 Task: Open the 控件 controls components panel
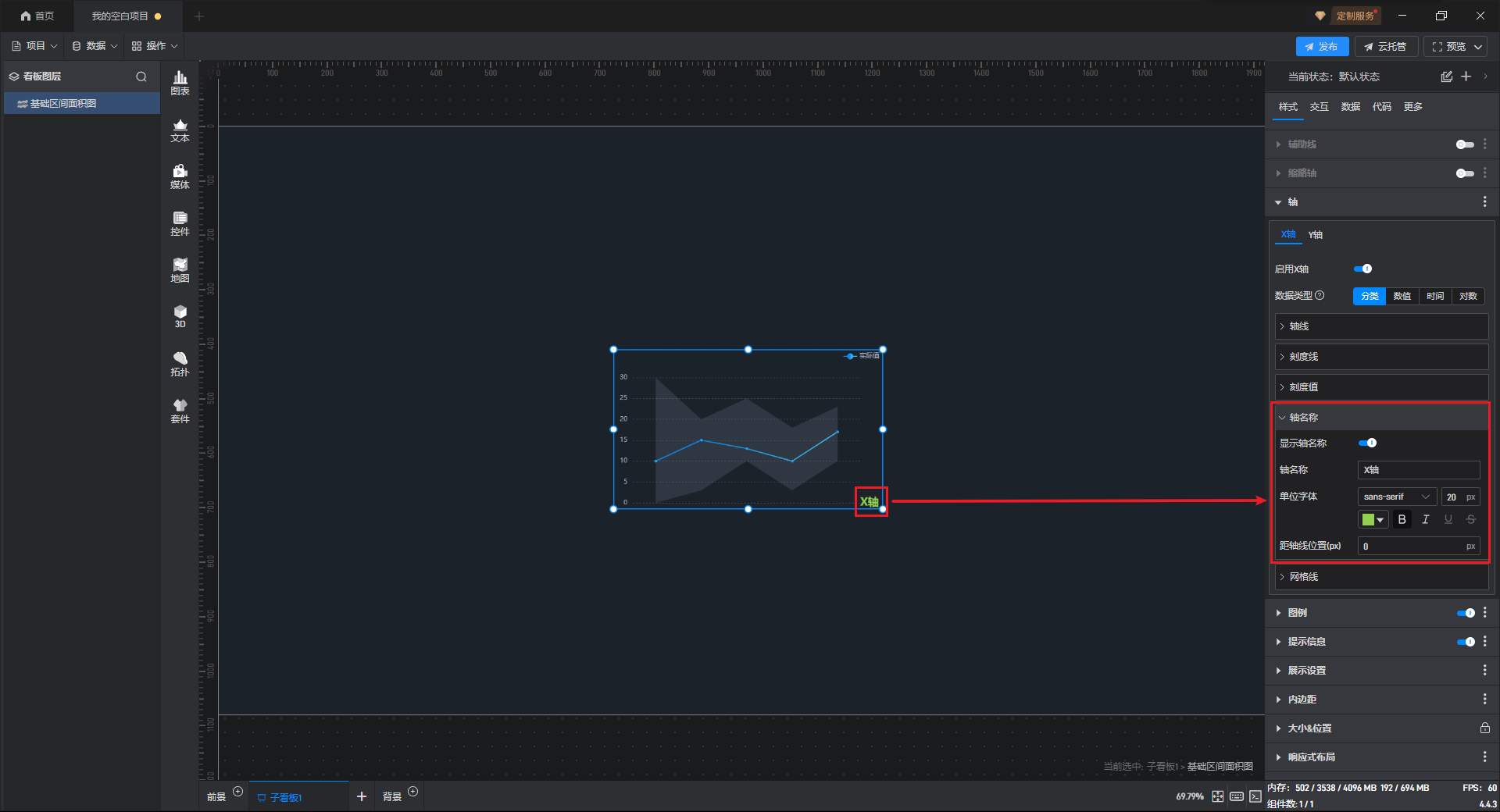tap(180, 223)
